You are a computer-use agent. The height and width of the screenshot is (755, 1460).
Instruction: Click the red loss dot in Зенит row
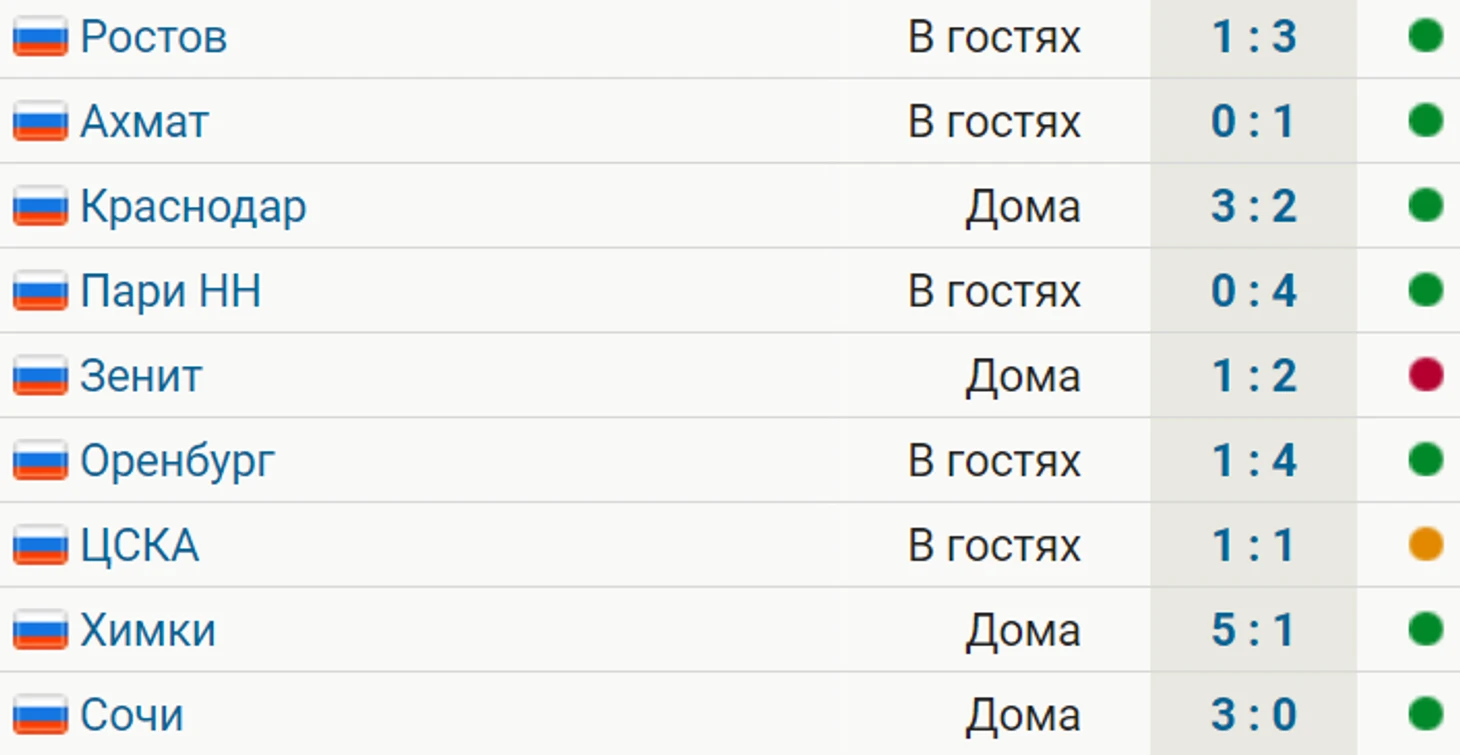1425,375
